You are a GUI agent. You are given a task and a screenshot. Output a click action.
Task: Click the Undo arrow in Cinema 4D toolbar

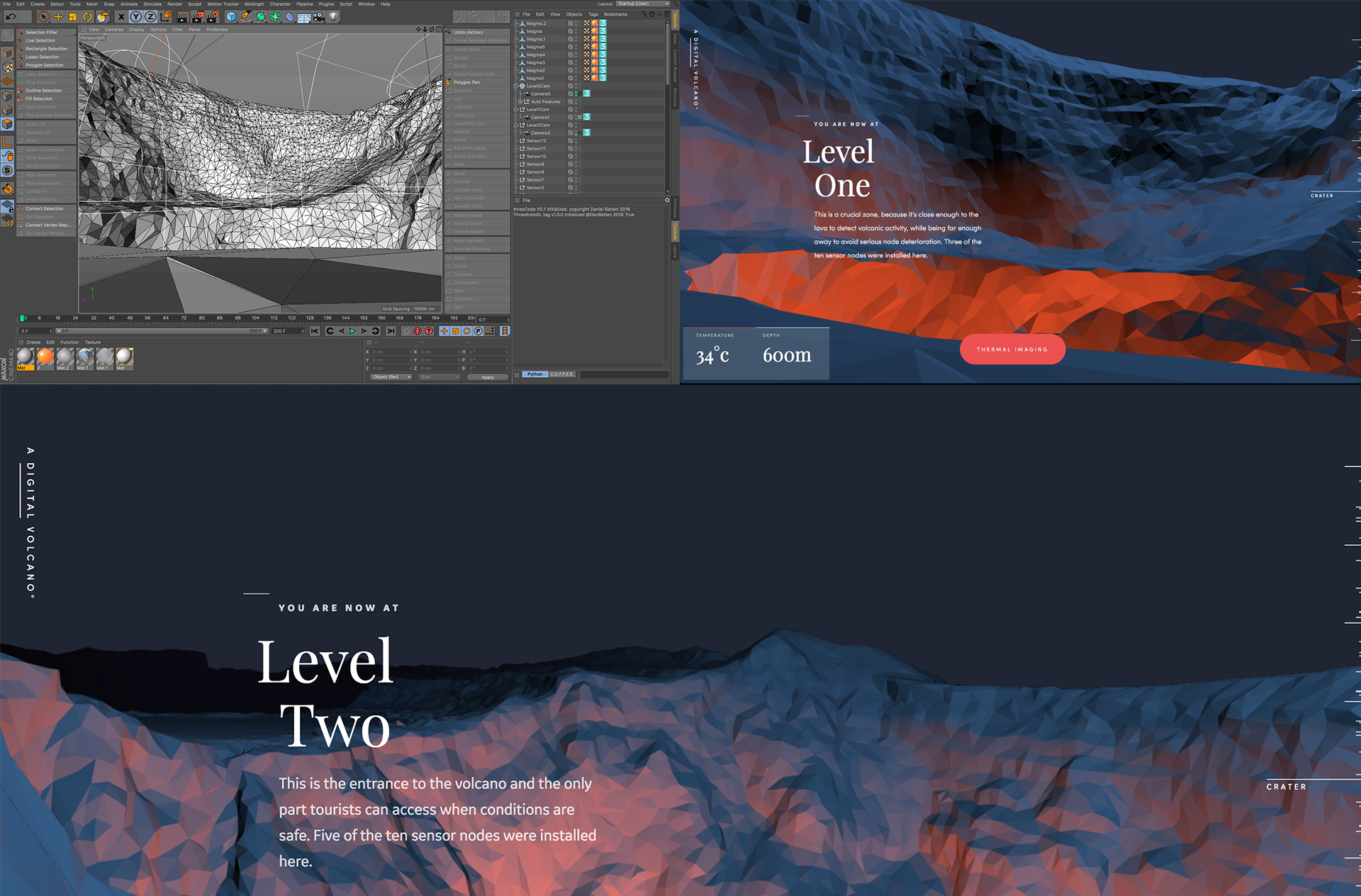[x=11, y=17]
